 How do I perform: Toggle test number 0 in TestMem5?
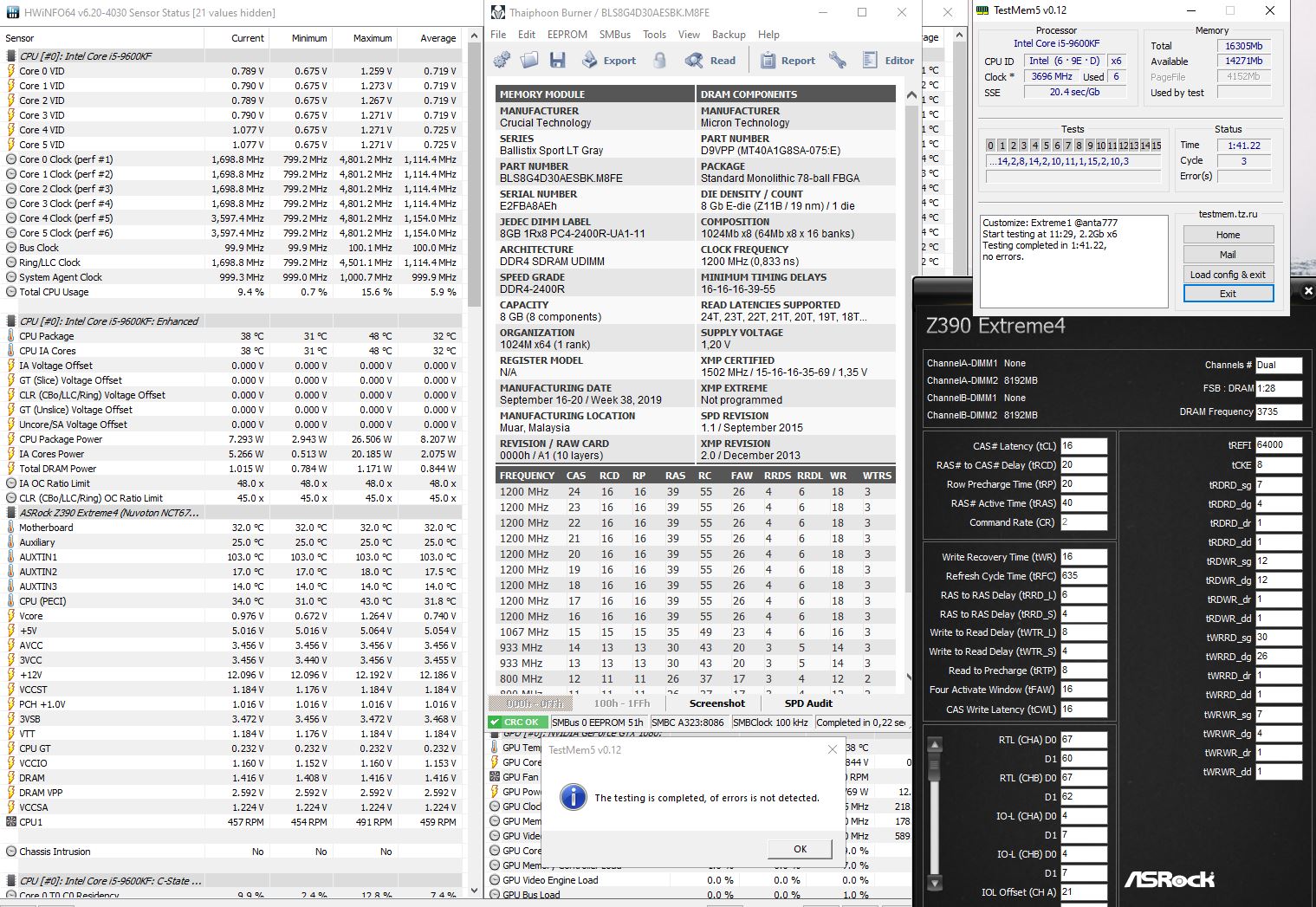coord(991,146)
